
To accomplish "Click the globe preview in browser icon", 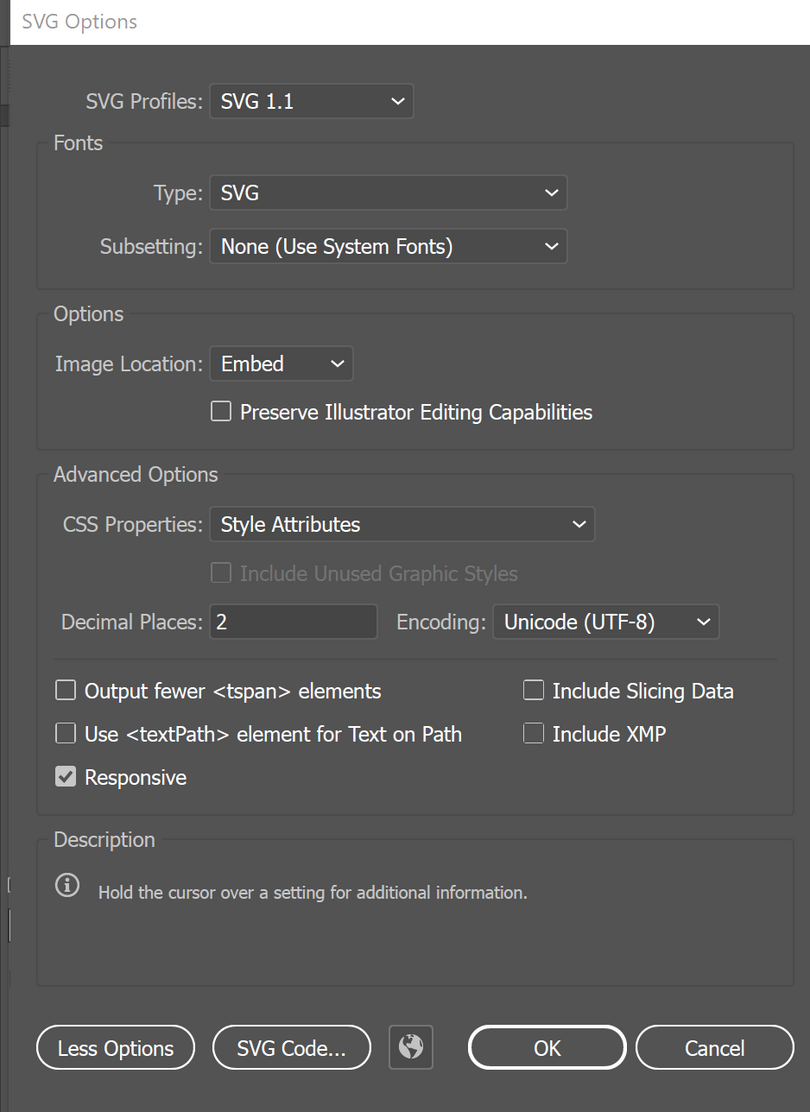I will pos(411,1047).
